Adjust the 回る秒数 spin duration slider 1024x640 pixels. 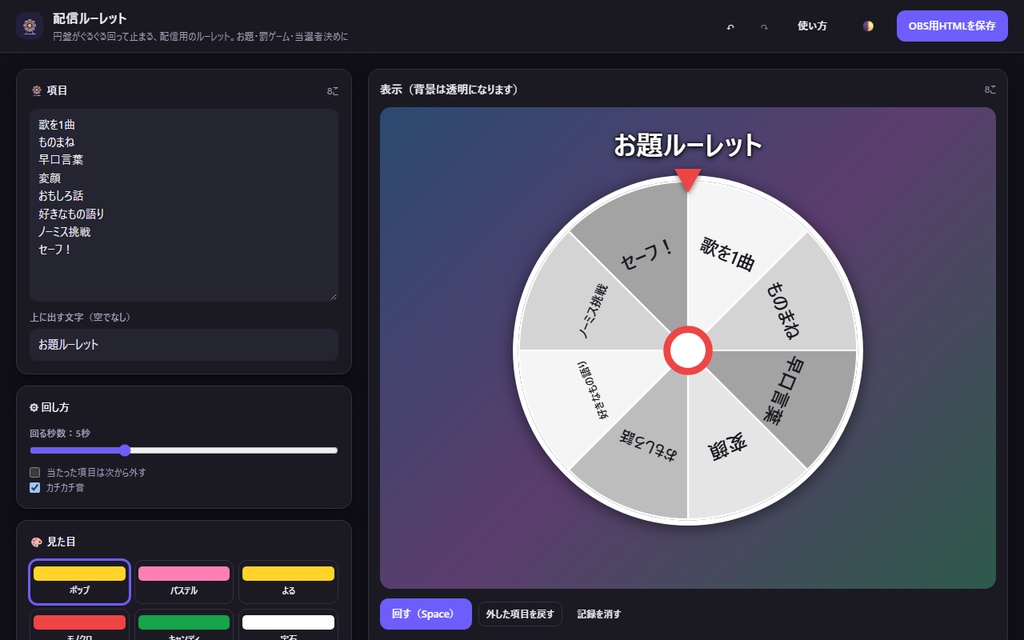[x=184, y=450]
